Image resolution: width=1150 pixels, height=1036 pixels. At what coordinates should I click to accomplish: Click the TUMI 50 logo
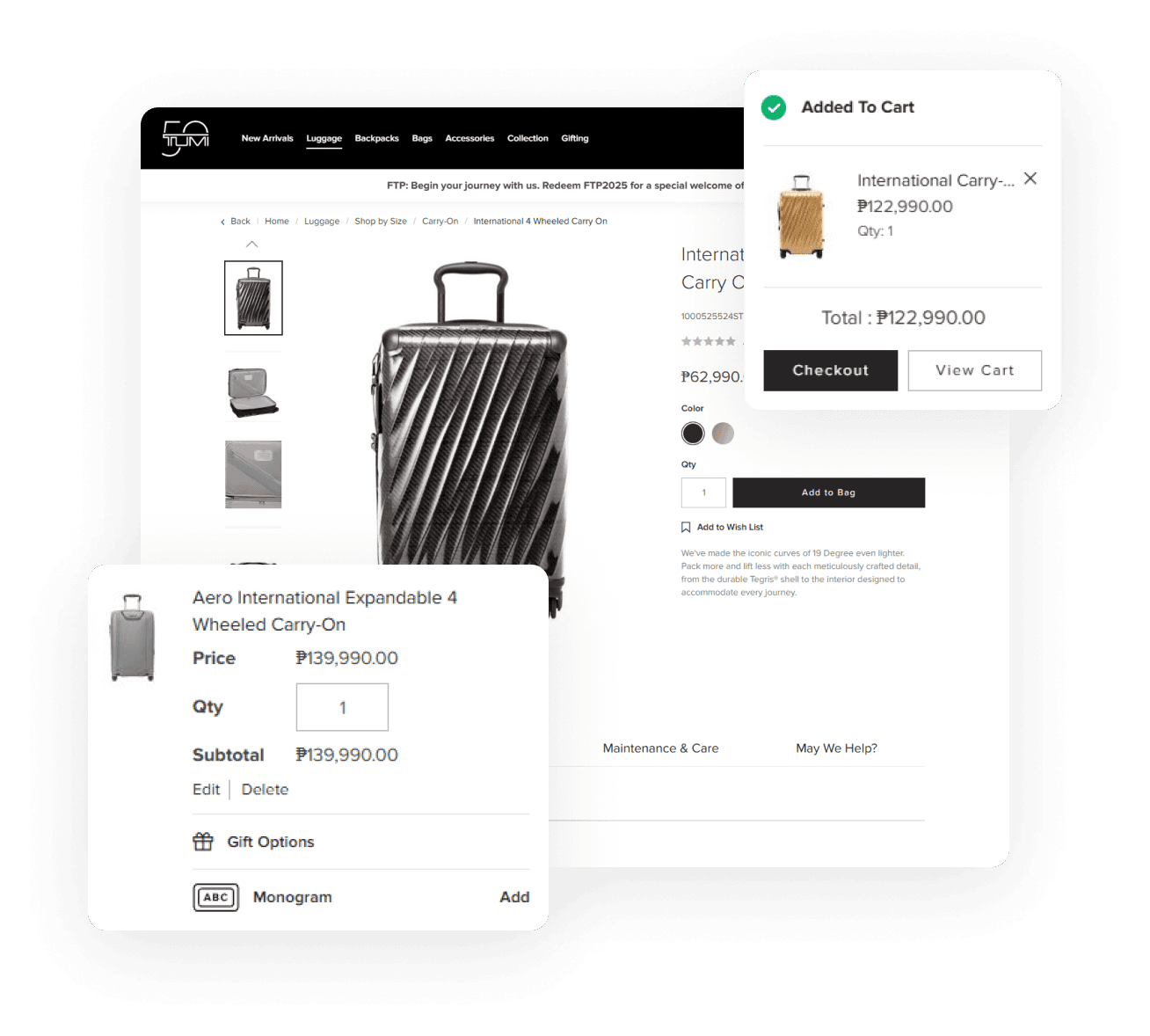(186, 138)
